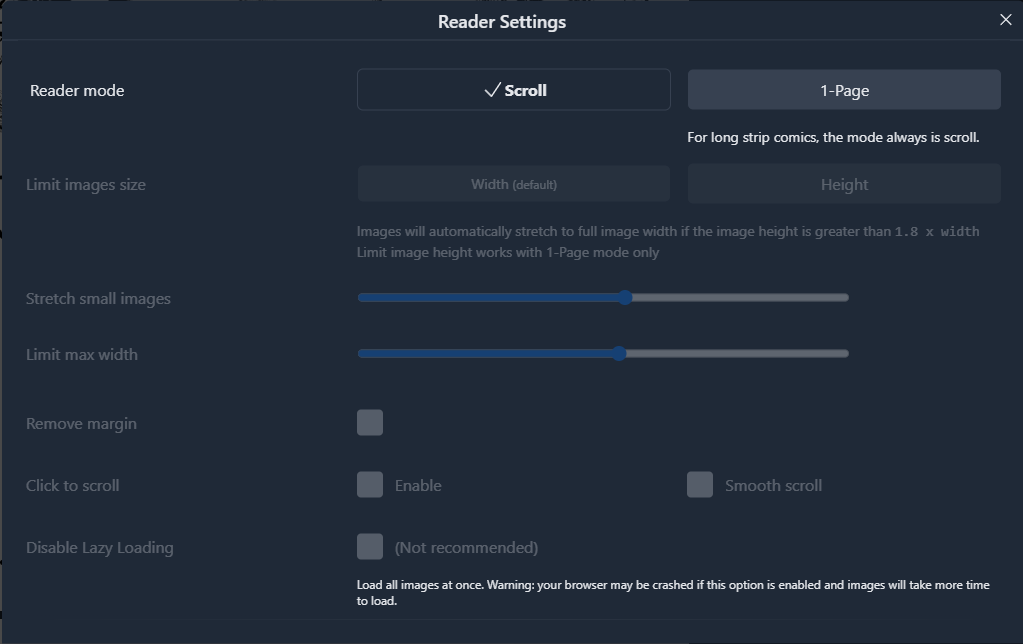
Task: Close the Reader Settings dialog
Action: tap(1005, 20)
